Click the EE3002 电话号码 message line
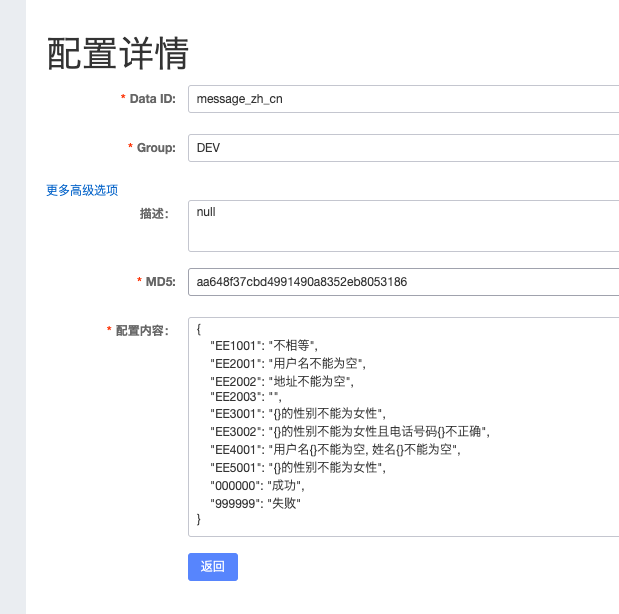The height and width of the screenshot is (614, 619). (x=350, y=432)
